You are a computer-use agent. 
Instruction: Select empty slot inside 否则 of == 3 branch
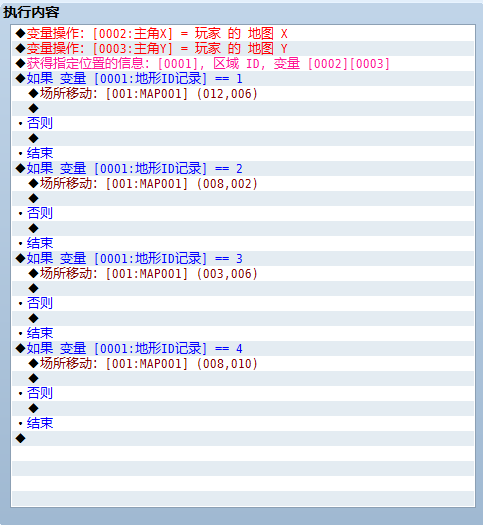(x=243, y=318)
